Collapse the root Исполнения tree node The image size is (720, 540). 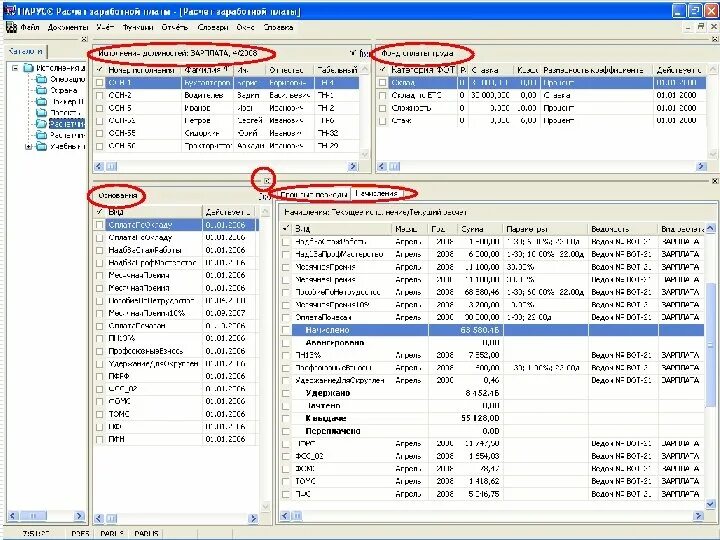(x=15, y=68)
